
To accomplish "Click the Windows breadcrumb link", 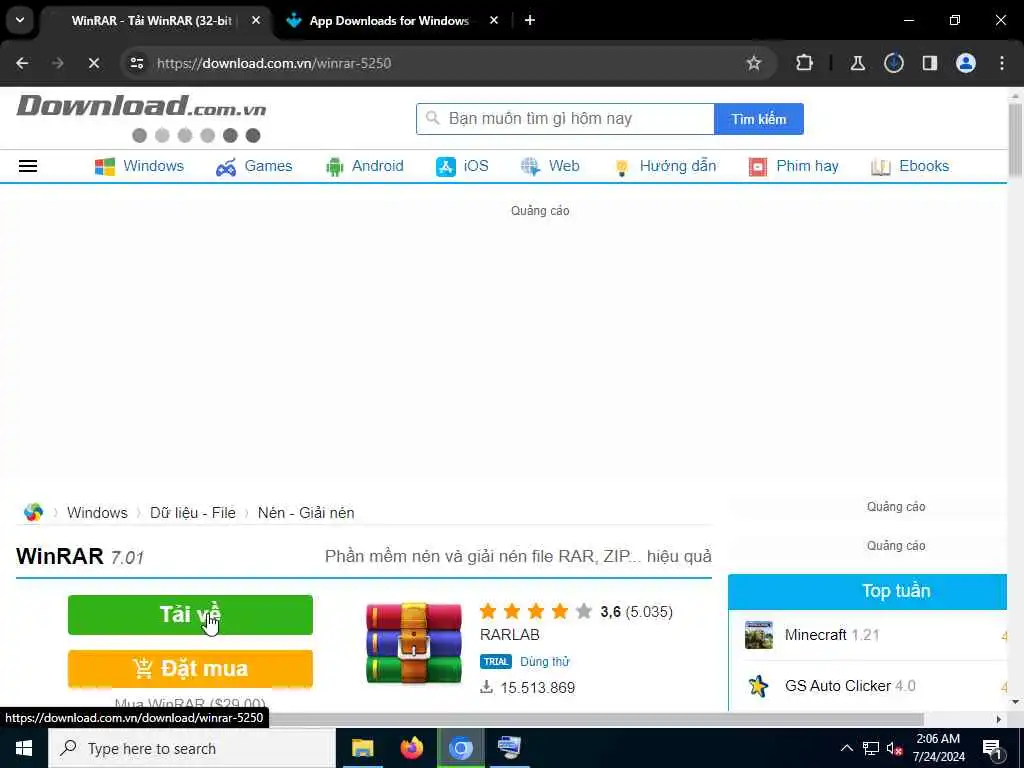I will point(97,513).
